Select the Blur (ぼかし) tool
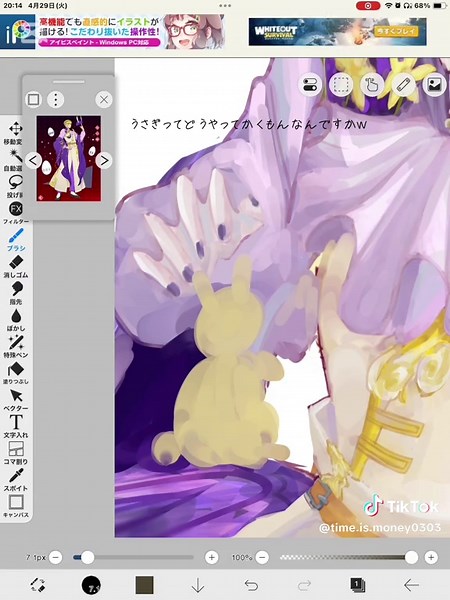Screen dimensions: 450x600 click(15, 320)
